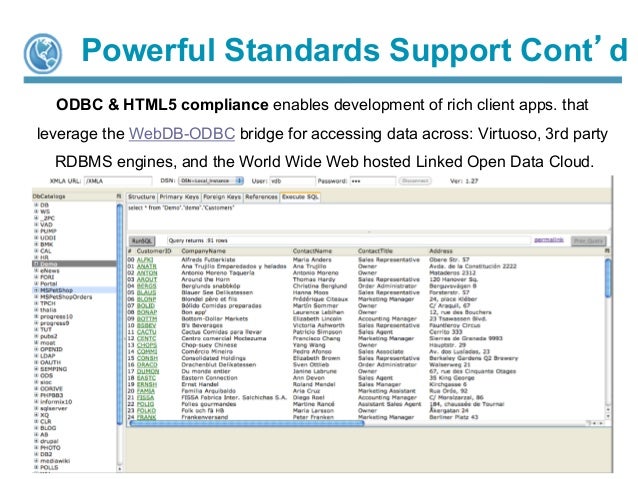This screenshot has width=638, height=479.
Task: Click the Address column header
Action: click(440, 251)
